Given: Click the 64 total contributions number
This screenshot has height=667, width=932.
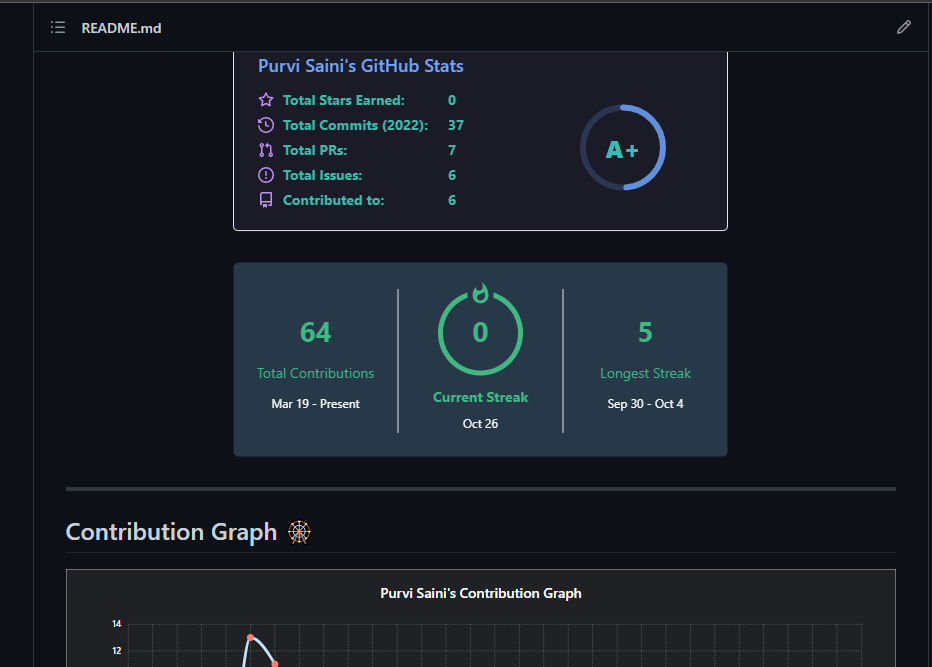Looking at the screenshot, I should (315, 332).
